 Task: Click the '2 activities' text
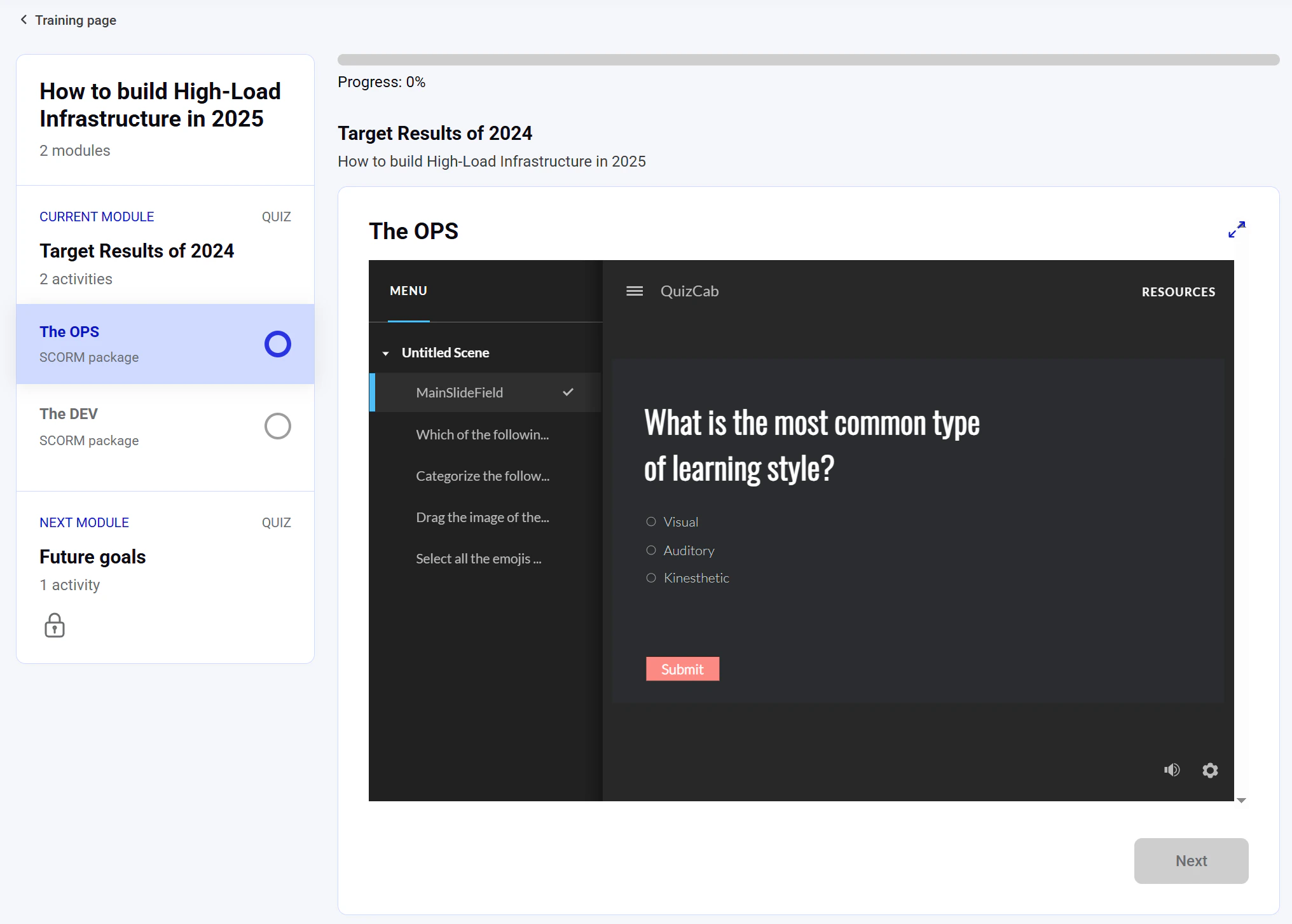pyautogui.click(x=76, y=279)
